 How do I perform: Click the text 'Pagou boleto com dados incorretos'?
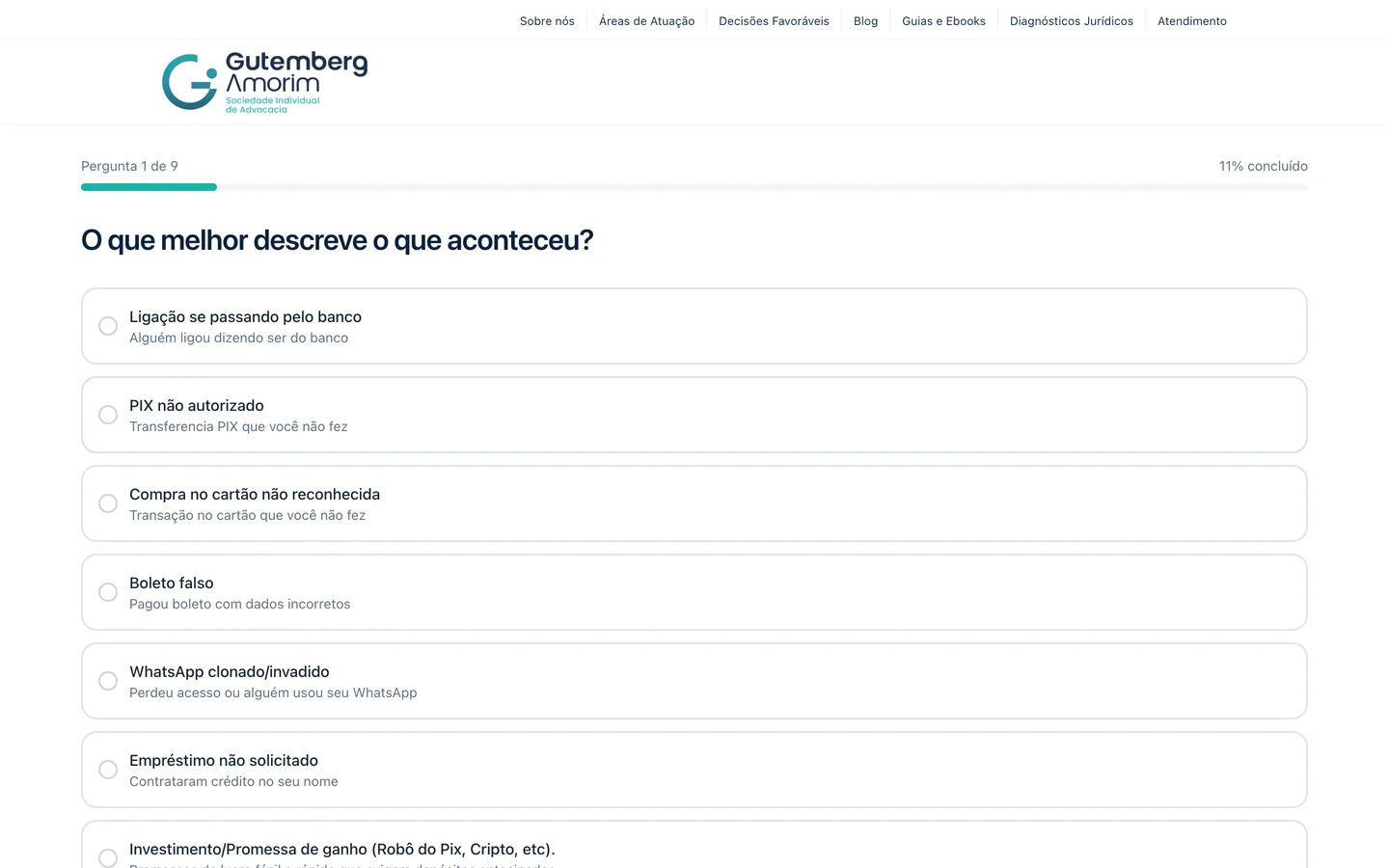point(239,604)
